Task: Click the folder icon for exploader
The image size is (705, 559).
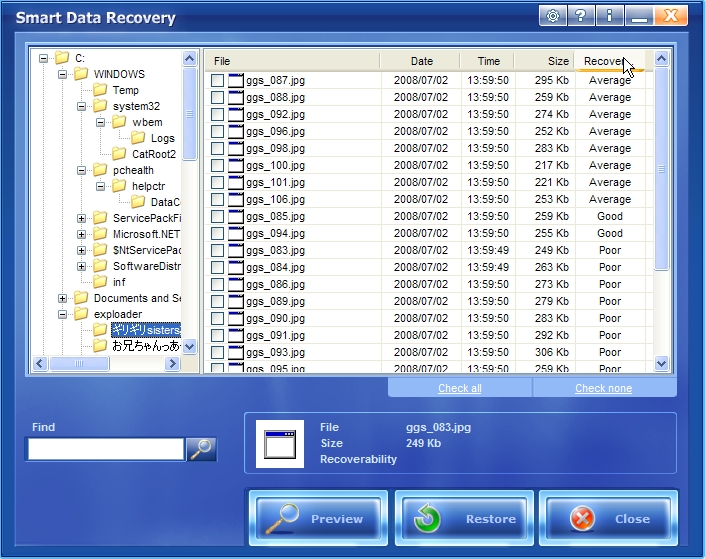Action: tap(81, 314)
